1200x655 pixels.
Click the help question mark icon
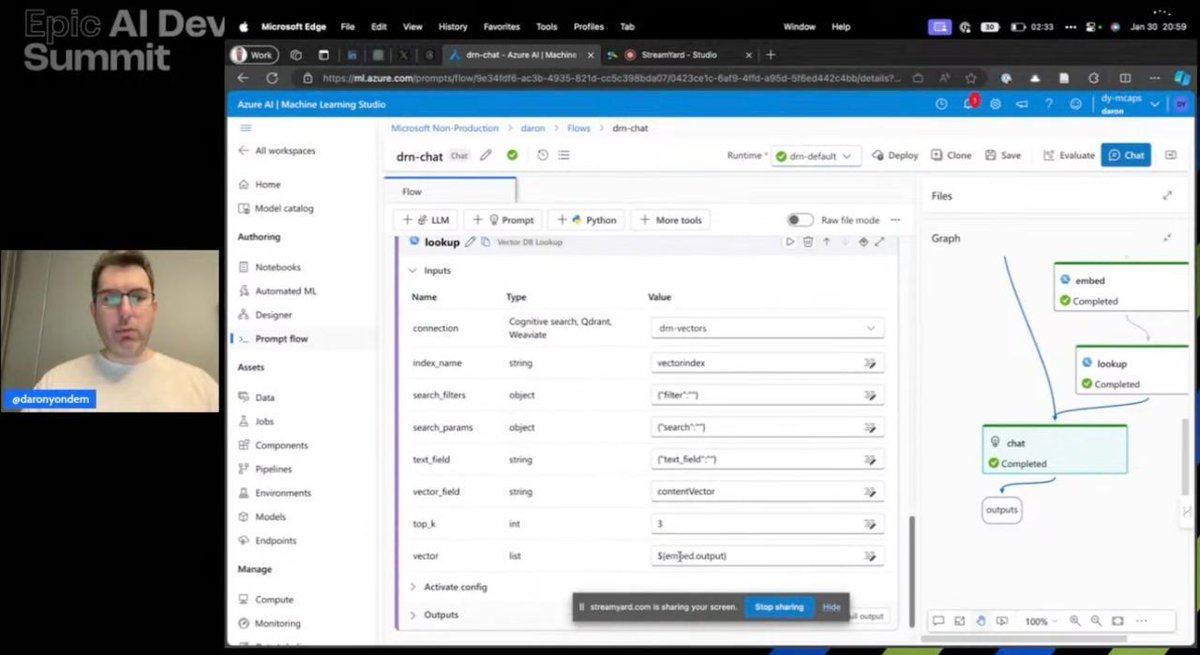1049,103
